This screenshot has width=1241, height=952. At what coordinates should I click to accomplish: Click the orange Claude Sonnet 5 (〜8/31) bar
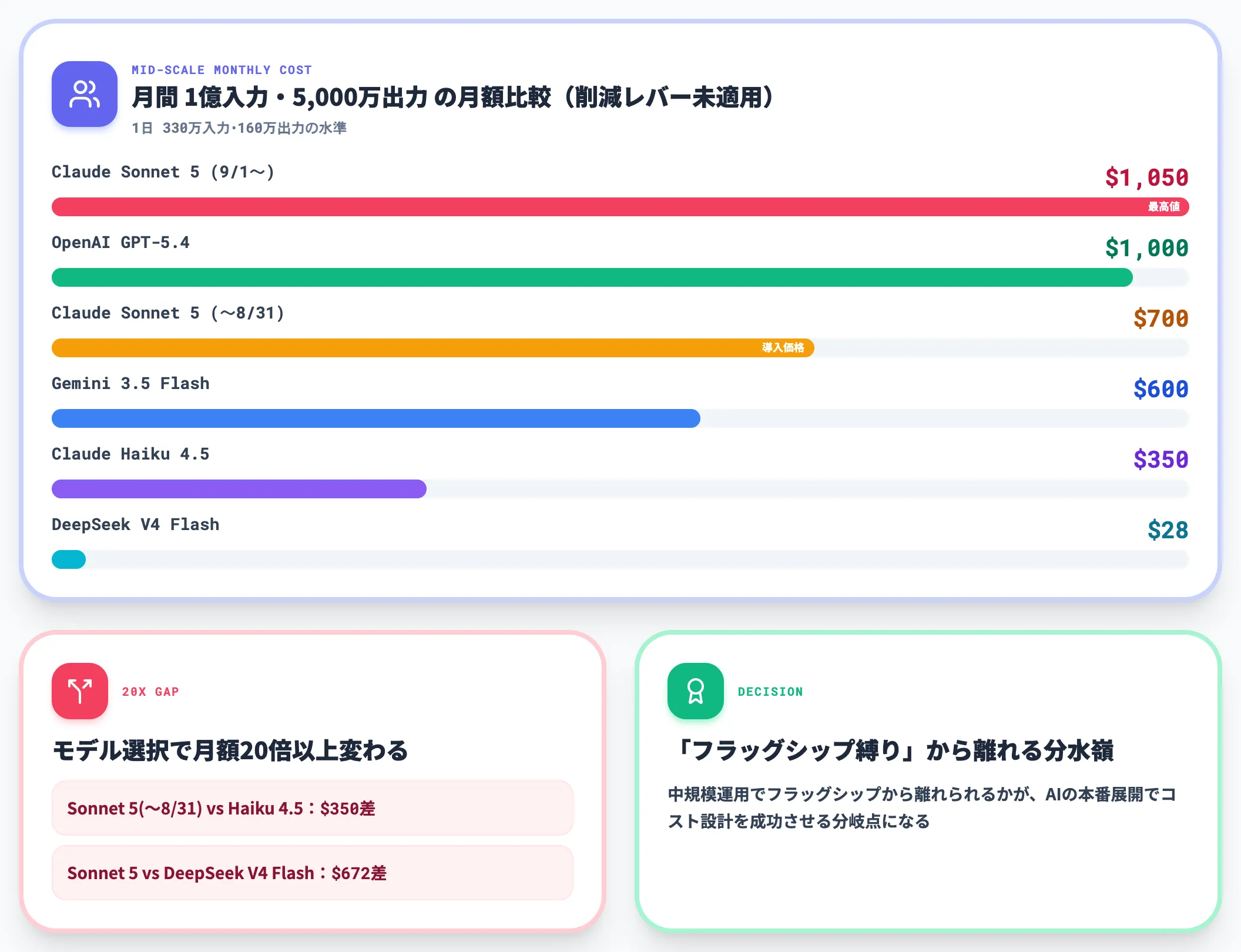(x=433, y=348)
